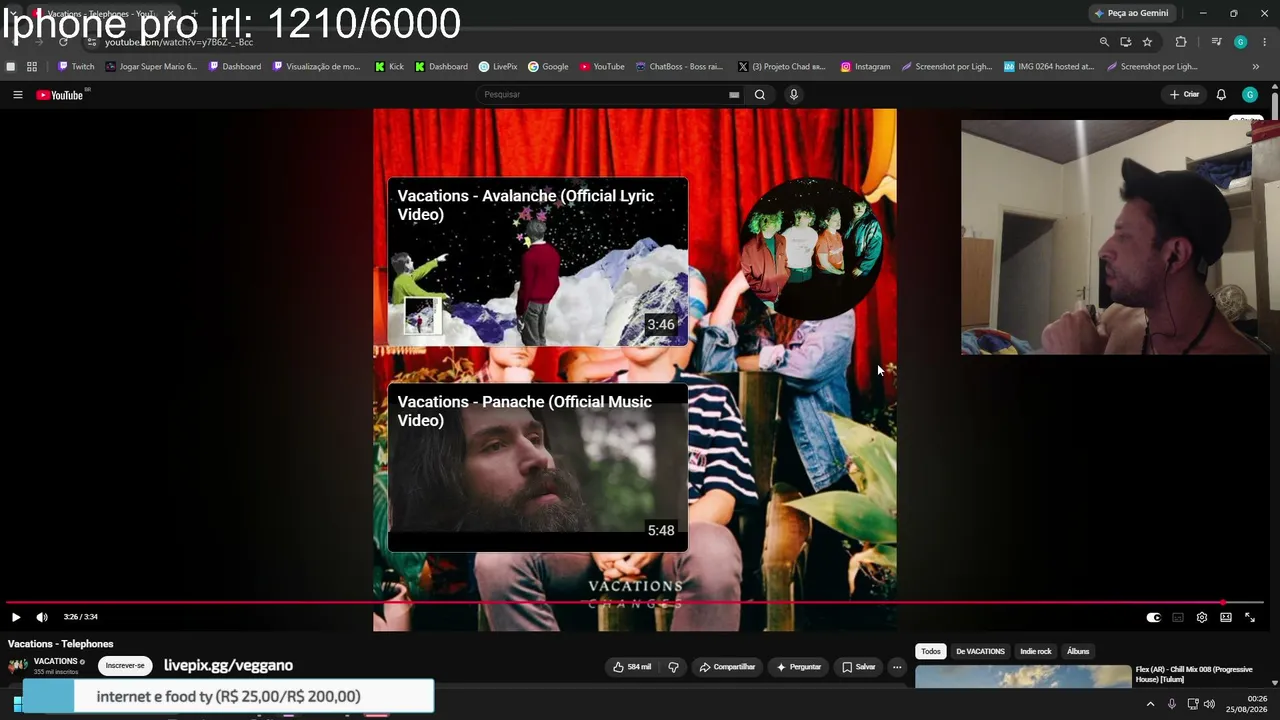Dislike the video
Image resolution: width=1280 pixels, height=720 pixels.
(673, 667)
